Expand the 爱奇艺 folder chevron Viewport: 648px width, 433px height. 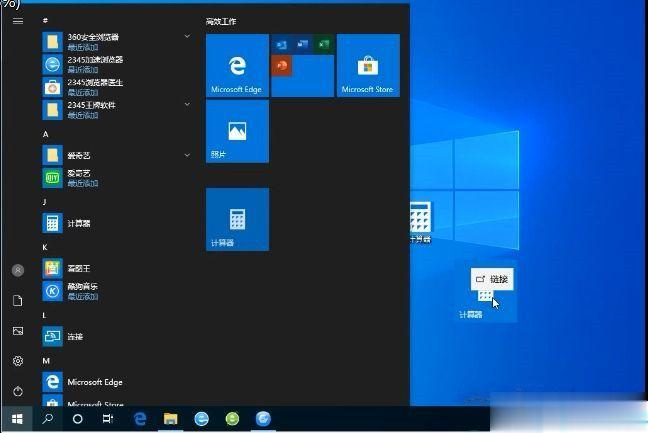tap(187, 155)
